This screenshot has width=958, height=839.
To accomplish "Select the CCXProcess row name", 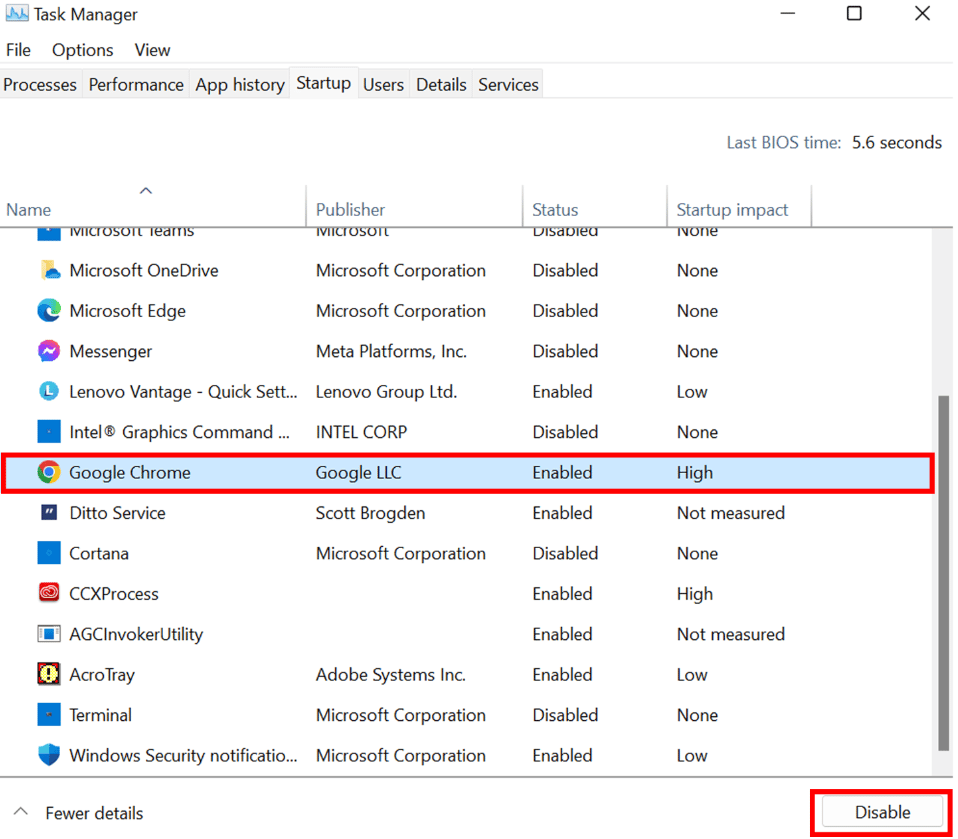I will 114,593.
